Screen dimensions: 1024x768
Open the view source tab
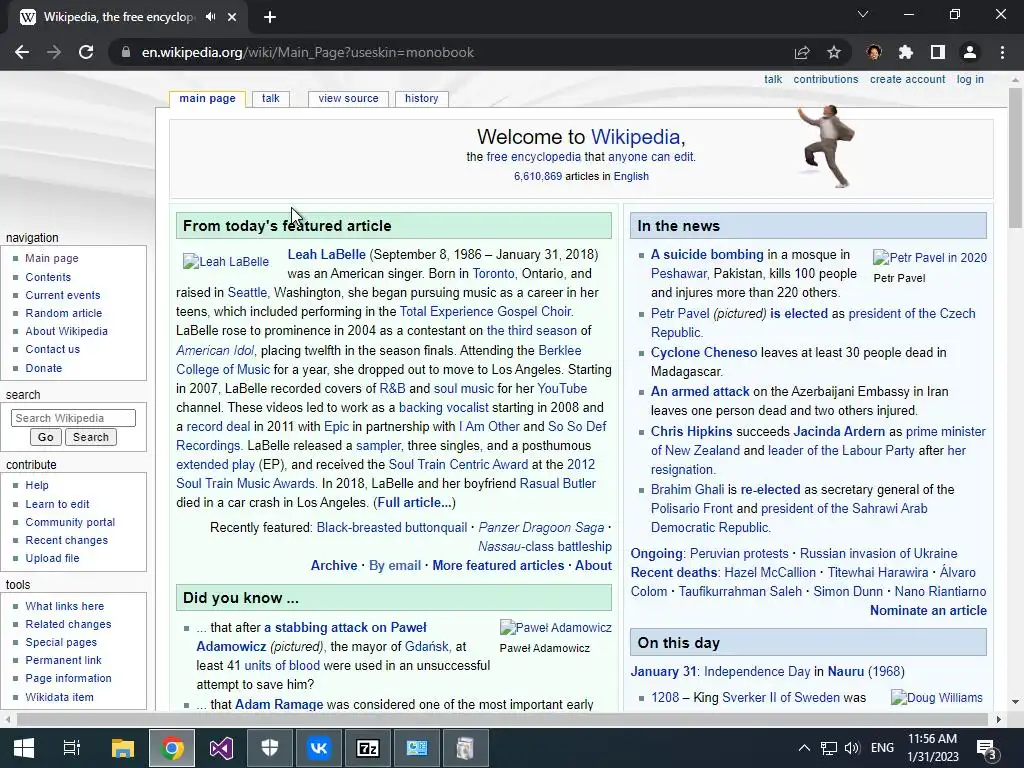click(x=348, y=99)
